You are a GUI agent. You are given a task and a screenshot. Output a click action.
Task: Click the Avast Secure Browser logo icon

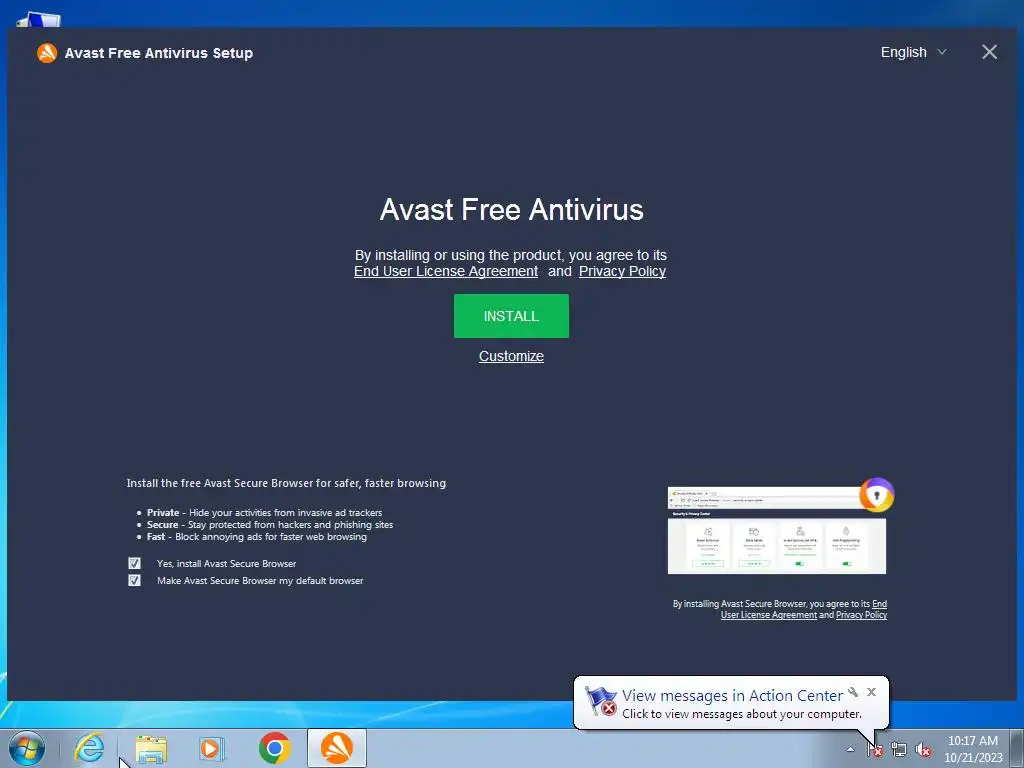[x=876, y=495]
